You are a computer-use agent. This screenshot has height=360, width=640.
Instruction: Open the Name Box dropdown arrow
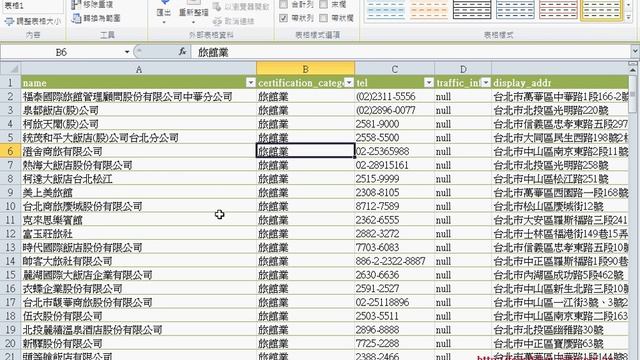click(127, 52)
